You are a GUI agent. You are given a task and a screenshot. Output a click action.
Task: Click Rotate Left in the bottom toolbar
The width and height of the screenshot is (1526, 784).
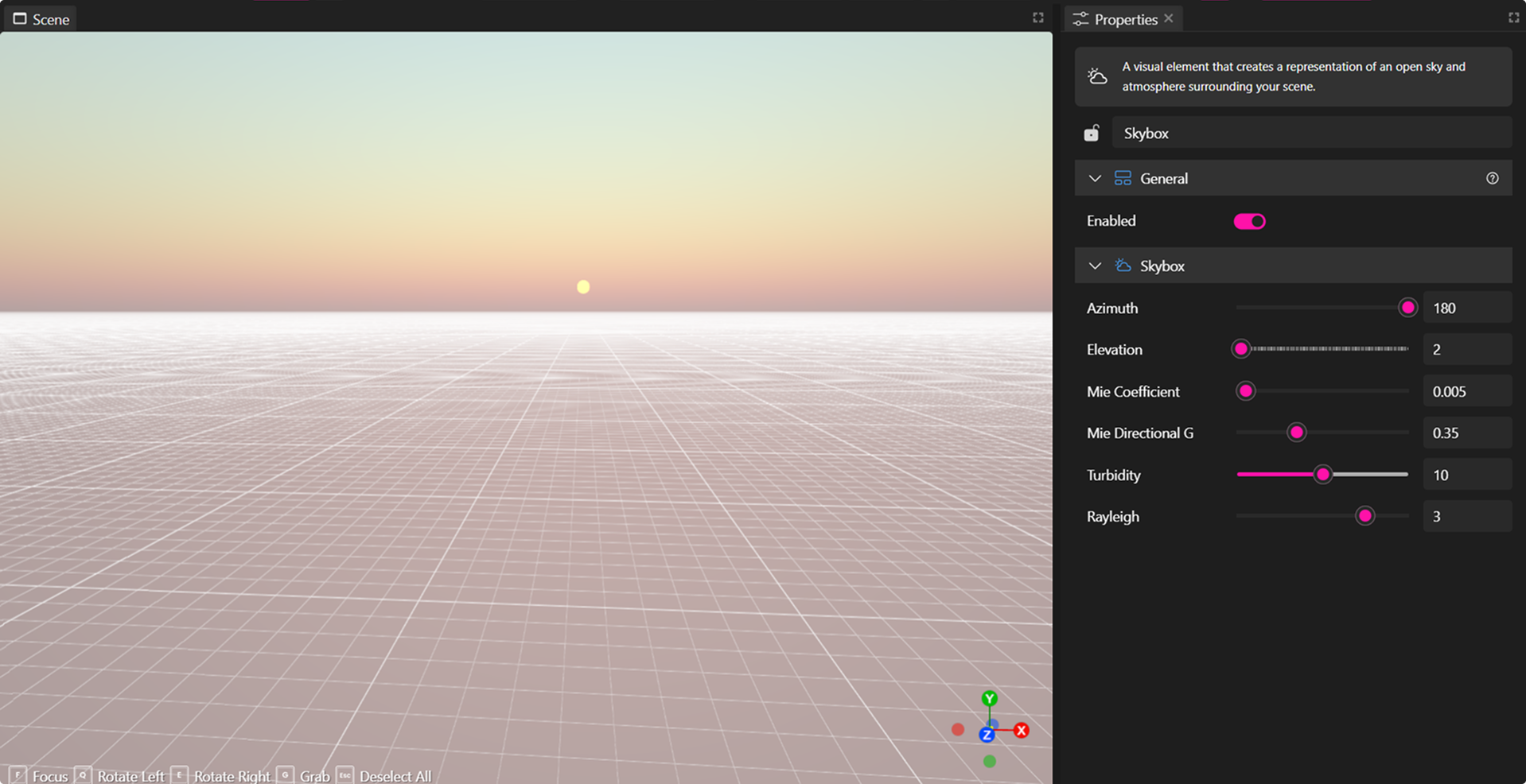click(130, 775)
